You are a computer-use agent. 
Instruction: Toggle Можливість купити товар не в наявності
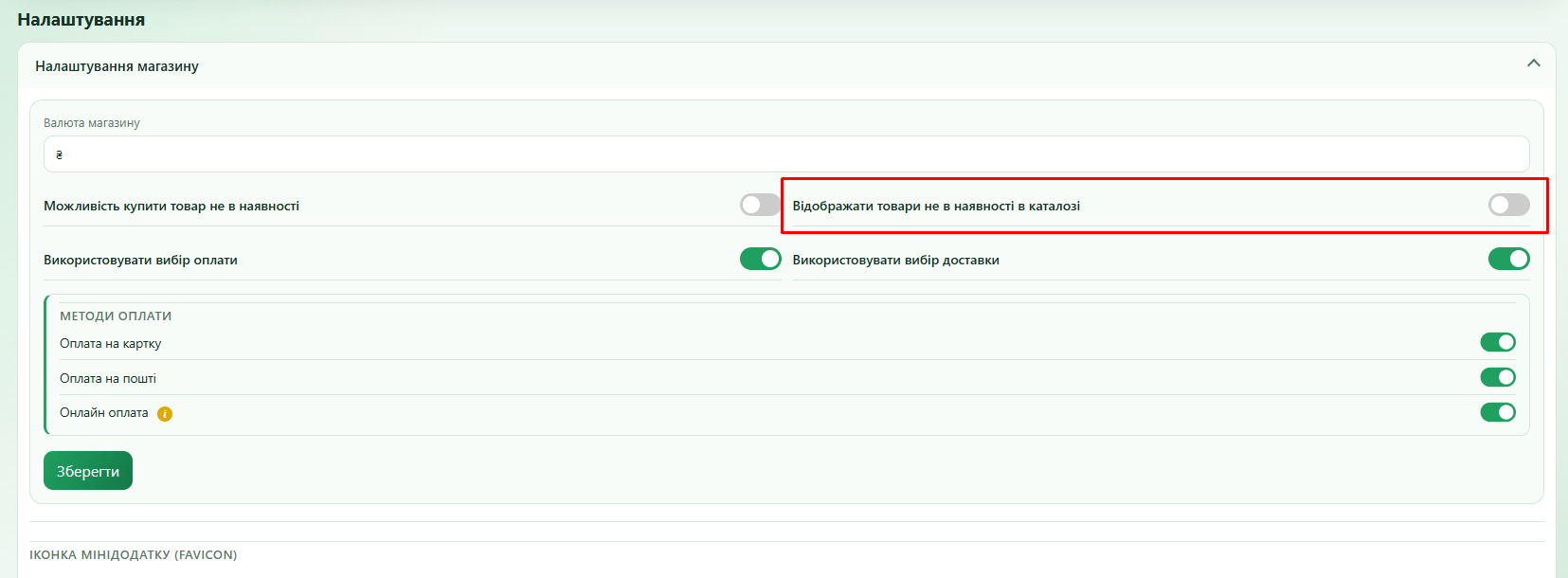[x=760, y=205]
